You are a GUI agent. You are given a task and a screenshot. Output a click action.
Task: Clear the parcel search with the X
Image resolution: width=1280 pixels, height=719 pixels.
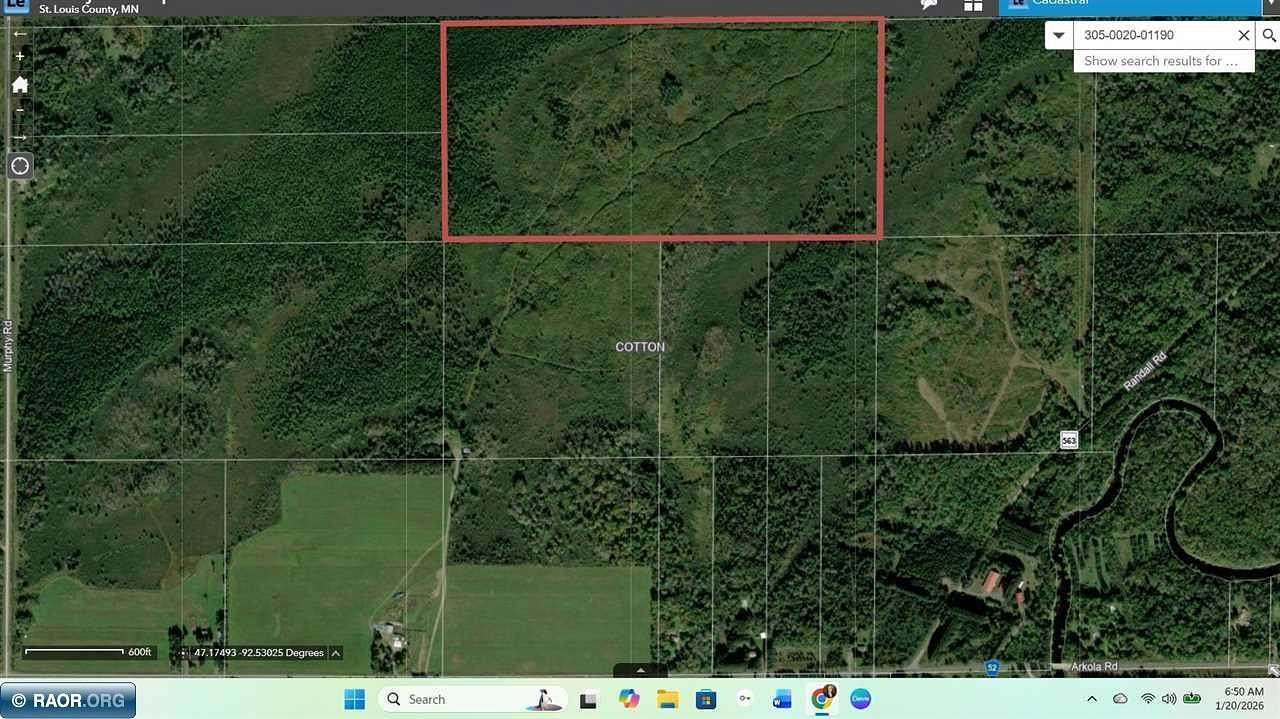1244,35
